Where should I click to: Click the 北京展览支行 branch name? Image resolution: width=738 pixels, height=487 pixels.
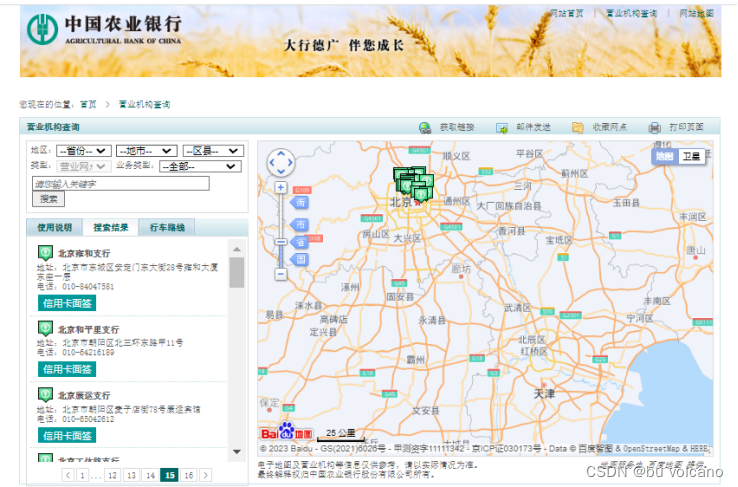84,396
